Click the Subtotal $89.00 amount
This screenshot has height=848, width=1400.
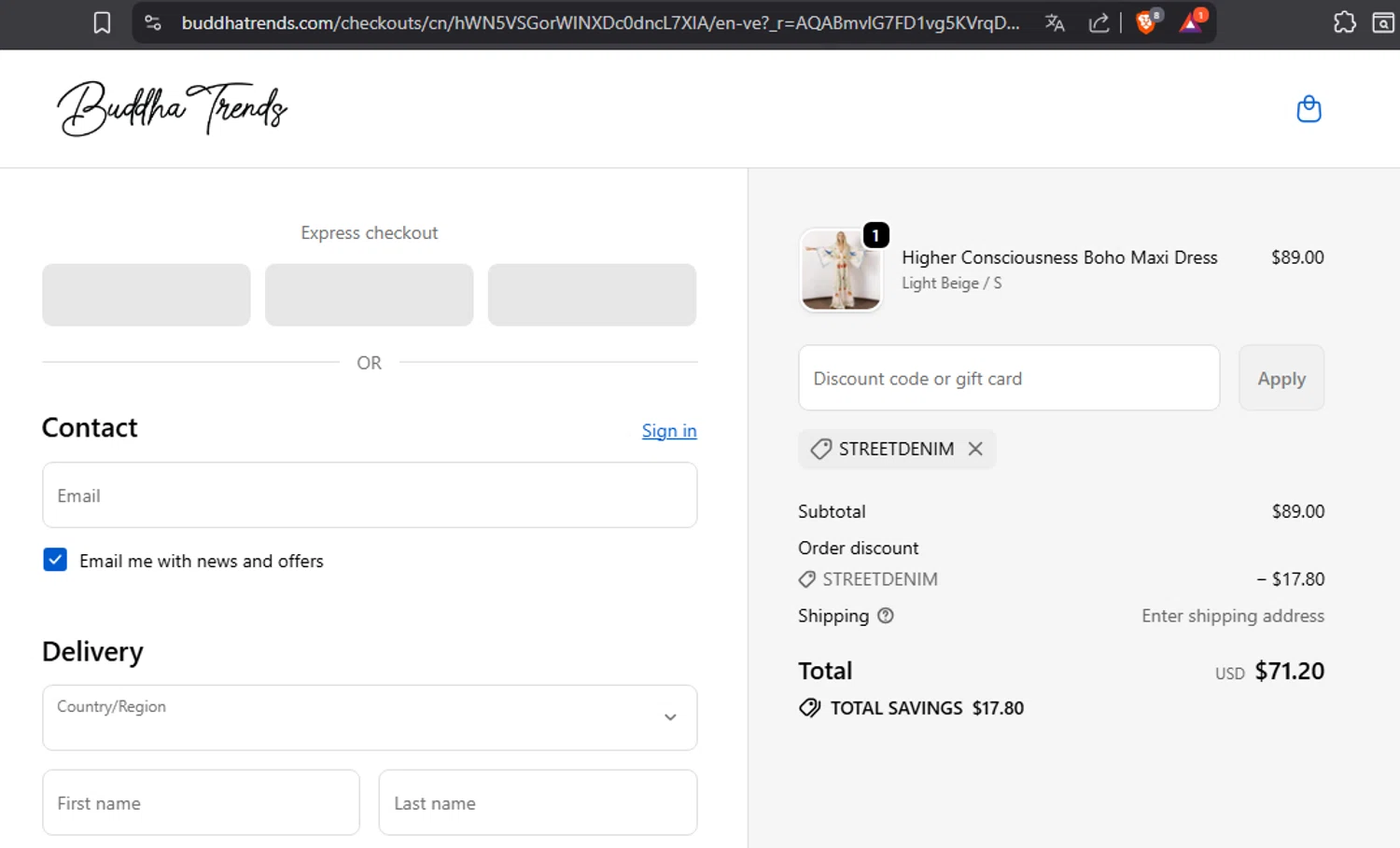coord(1298,511)
